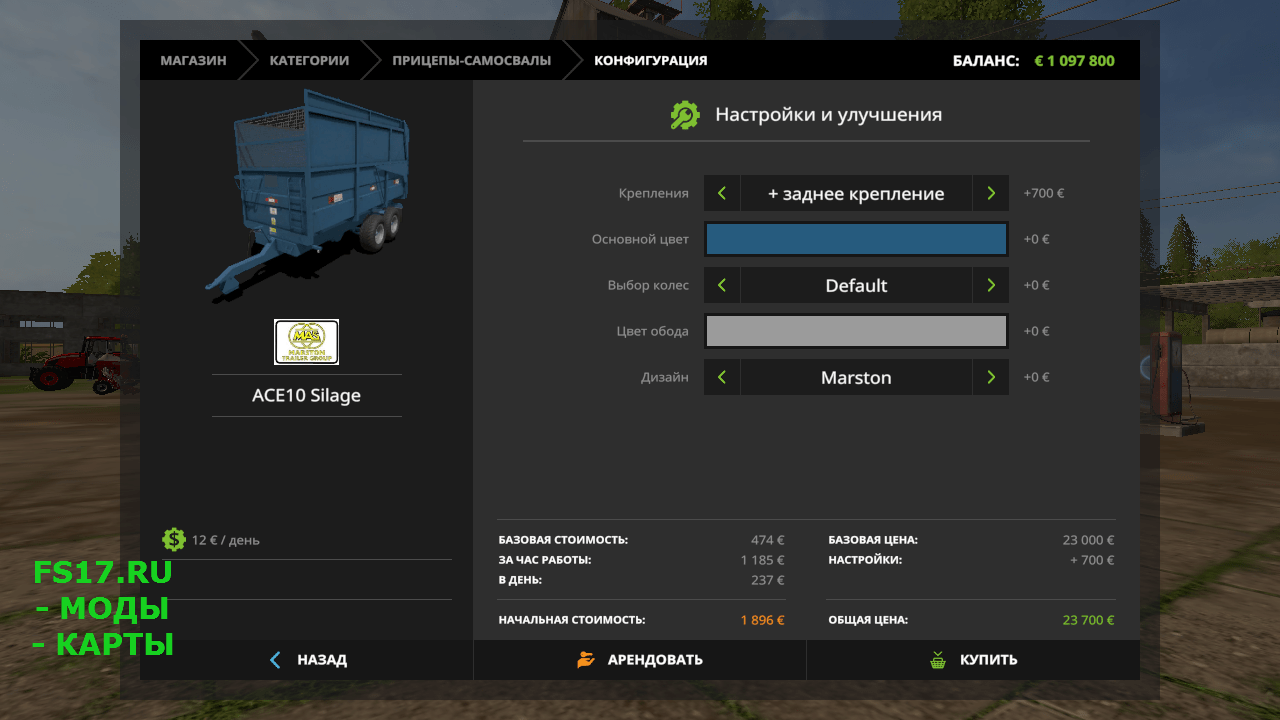Image resolution: width=1280 pixels, height=720 pixels.
Task: Select the КОНФИГУРАЦИЯ breadcrumb
Action: click(650, 60)
